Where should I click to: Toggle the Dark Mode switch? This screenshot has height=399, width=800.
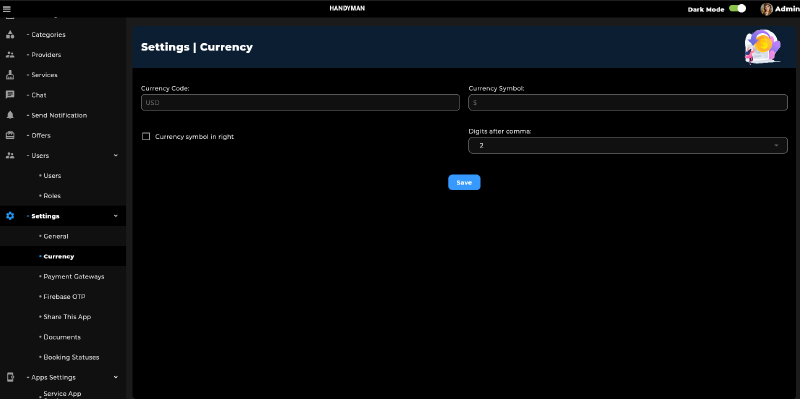737,9
